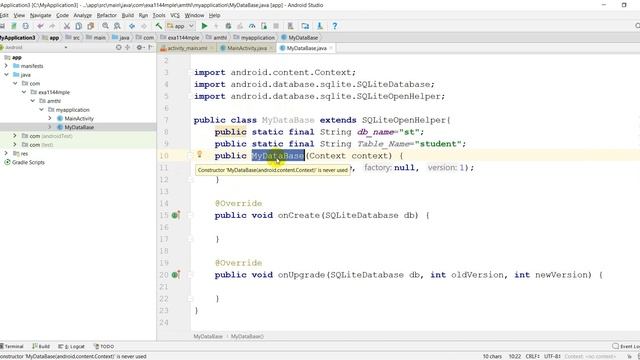Close the MyDataBase.java tab
Screen dimensions: 640x360
[x=331, y=48]
